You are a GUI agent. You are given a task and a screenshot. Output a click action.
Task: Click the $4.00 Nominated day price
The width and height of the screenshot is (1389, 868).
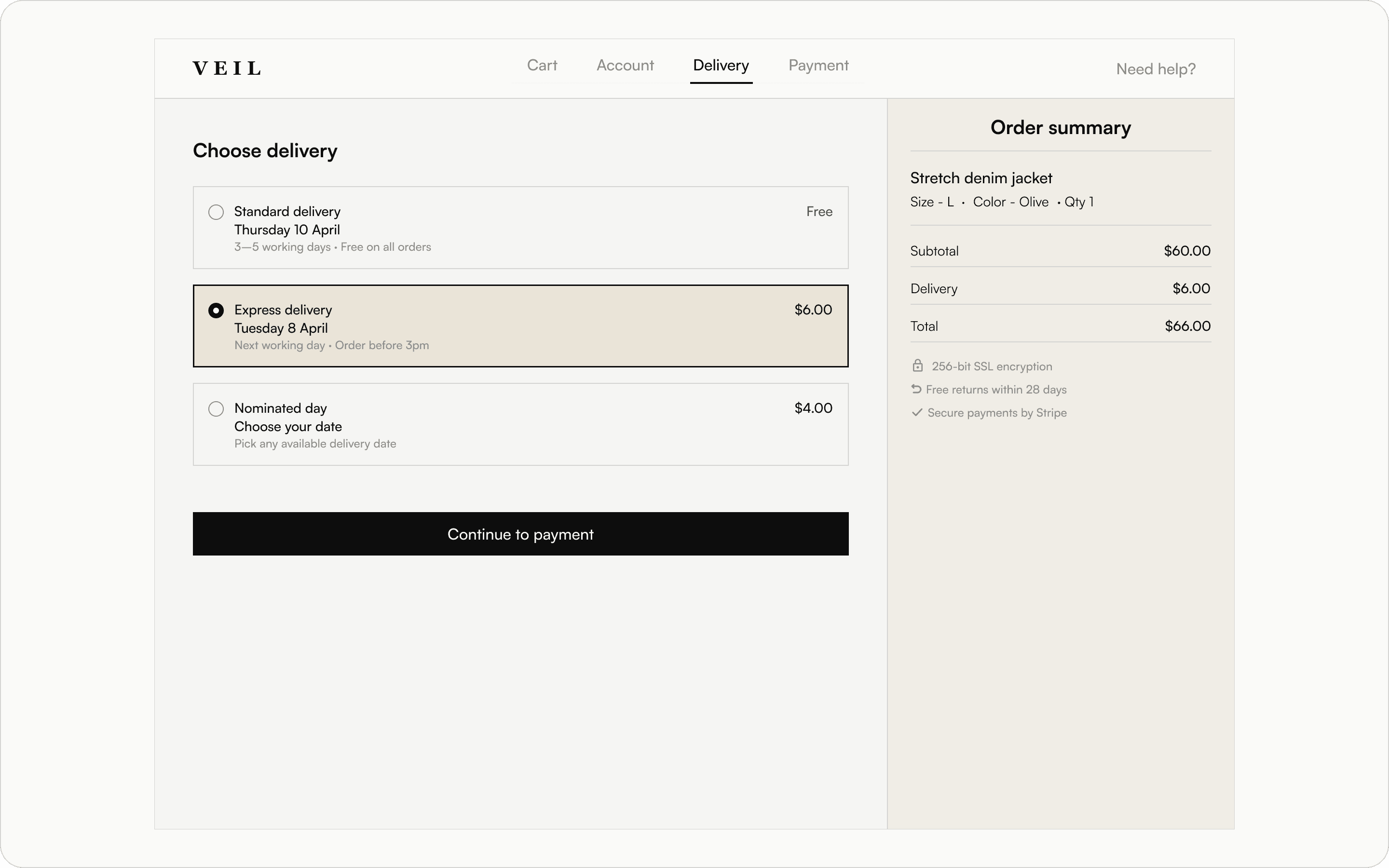point(813,408)
